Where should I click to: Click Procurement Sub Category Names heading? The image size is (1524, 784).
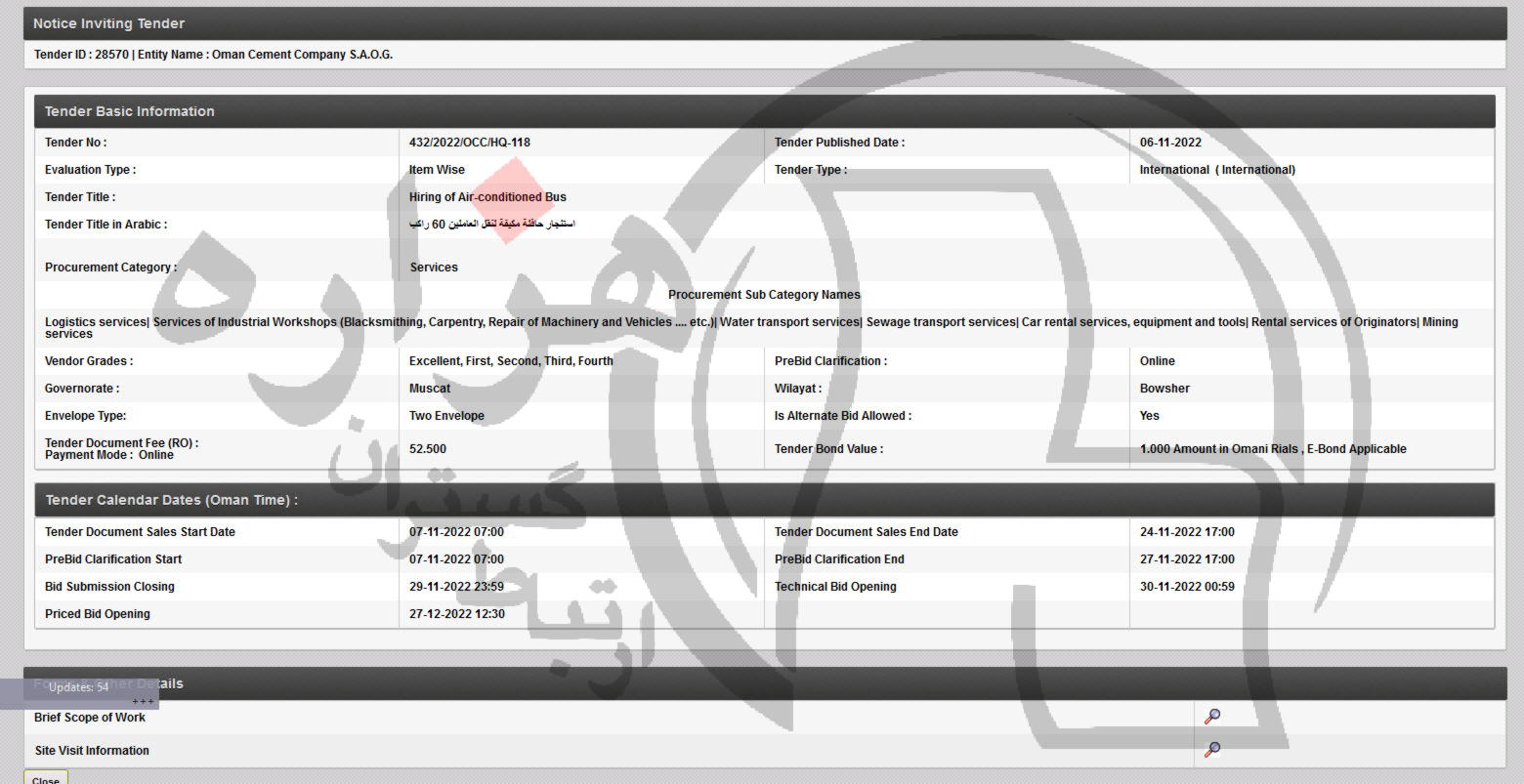pos(765,295)
